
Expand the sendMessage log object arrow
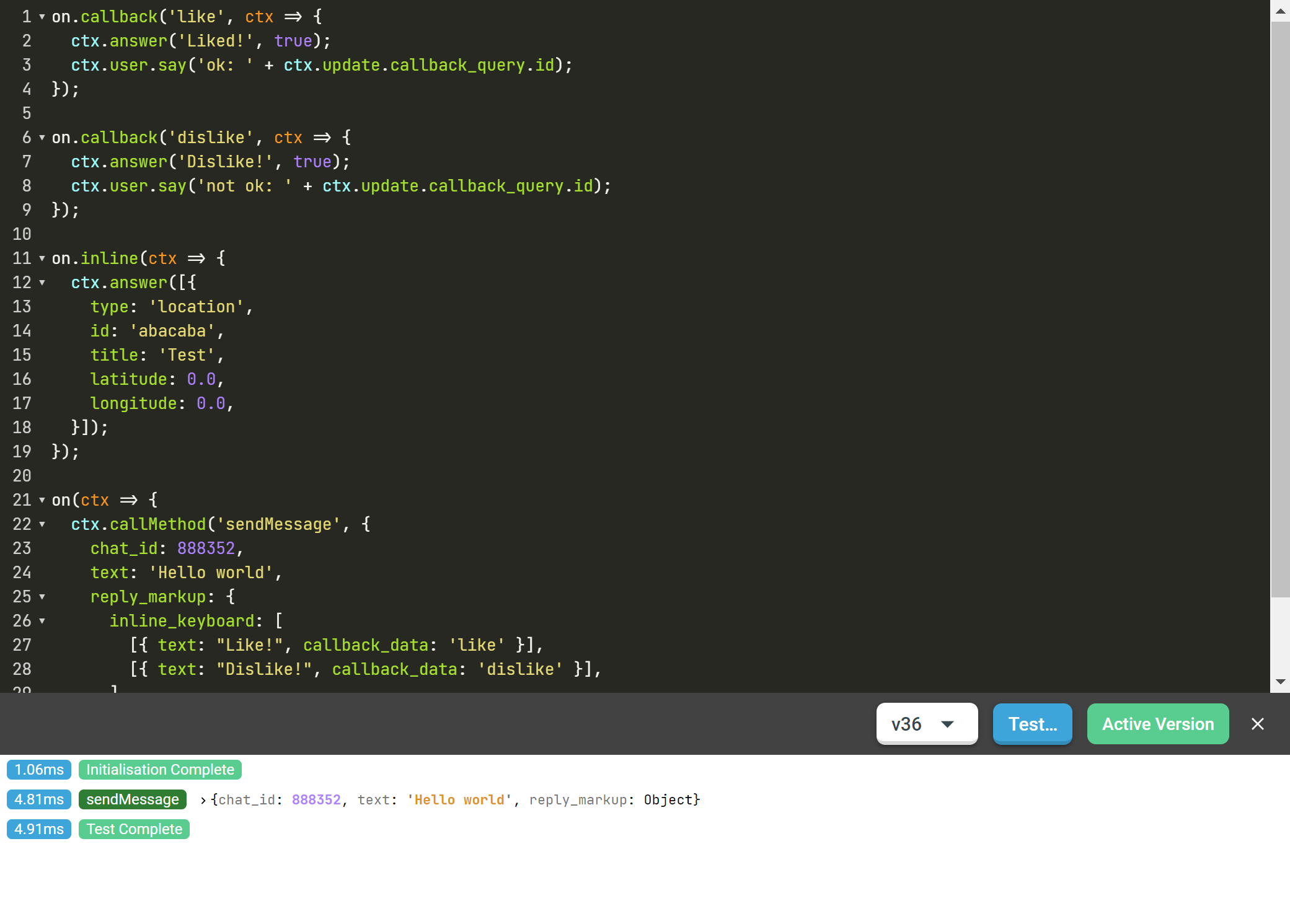[x=203, y=800]
